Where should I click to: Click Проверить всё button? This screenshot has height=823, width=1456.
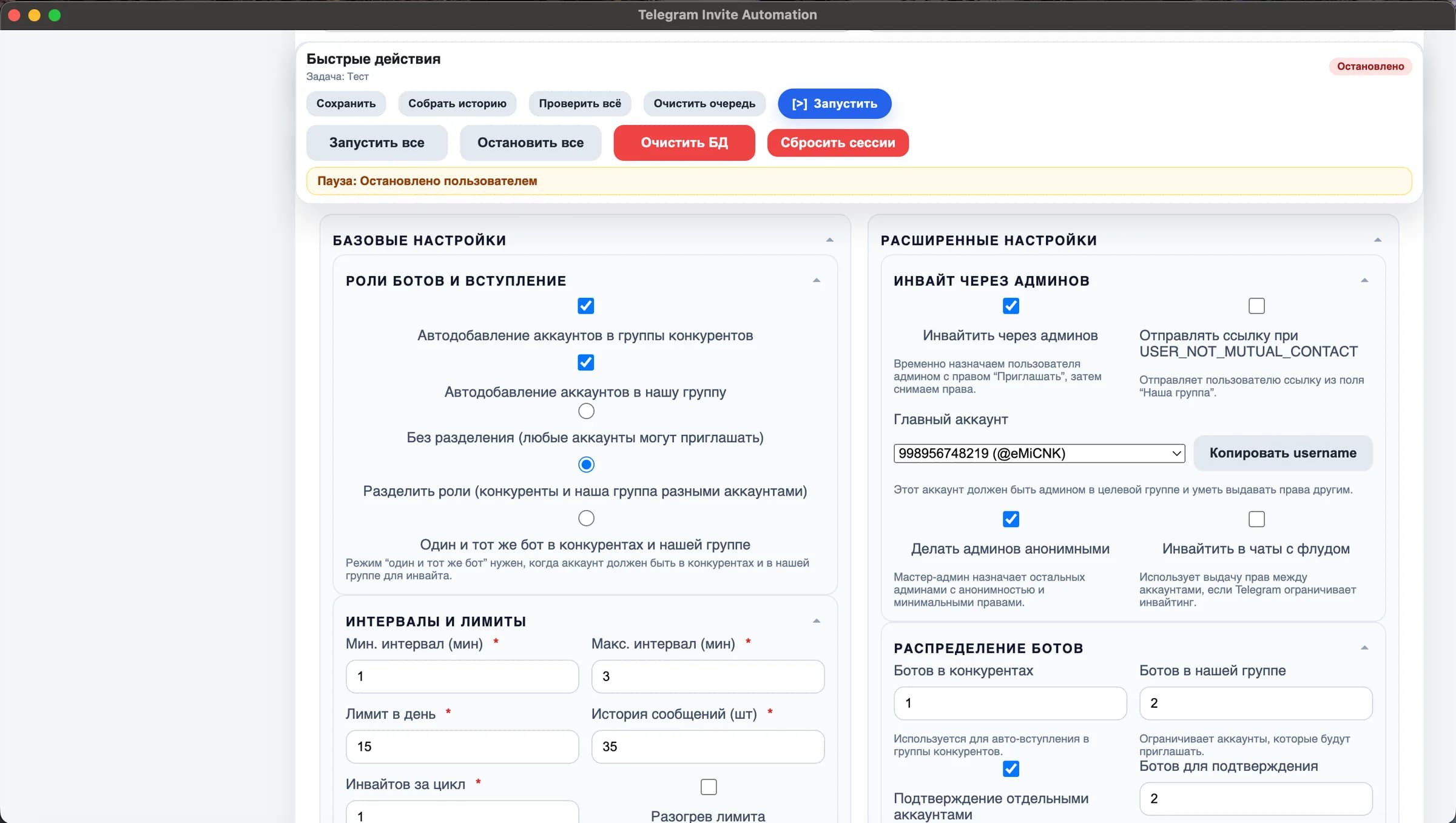point(580,104)
